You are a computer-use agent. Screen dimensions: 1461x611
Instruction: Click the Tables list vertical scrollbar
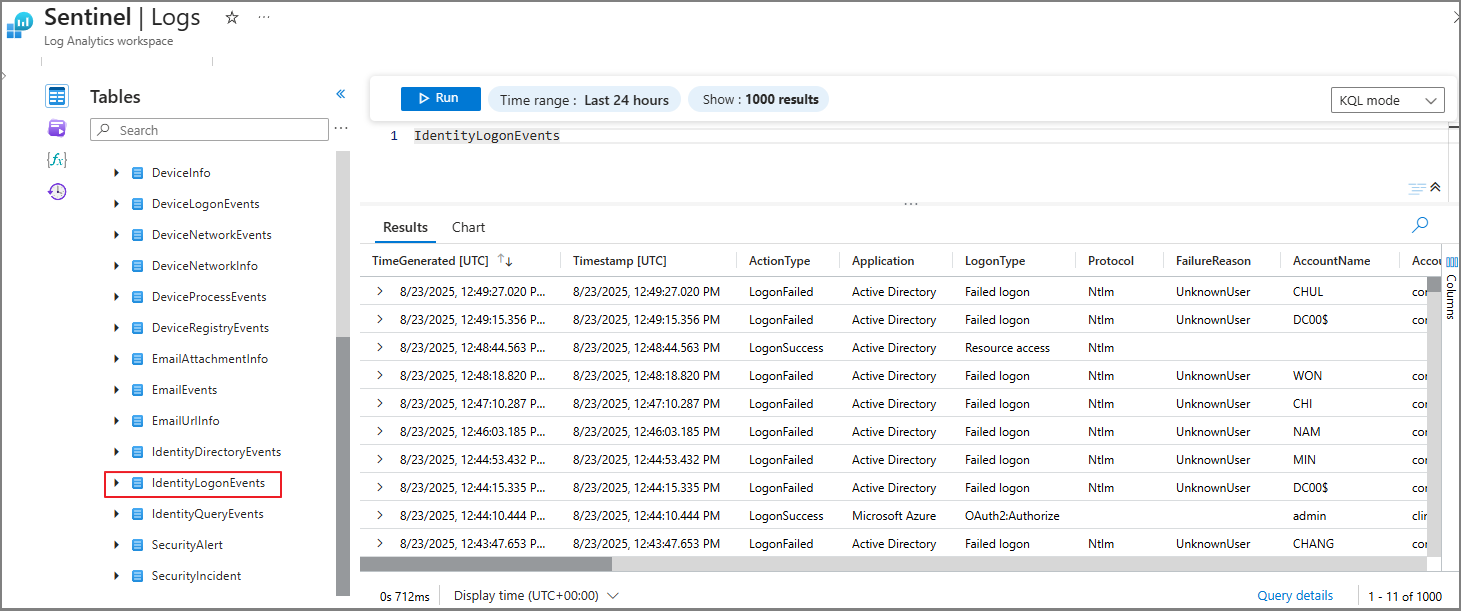[343, 467]
